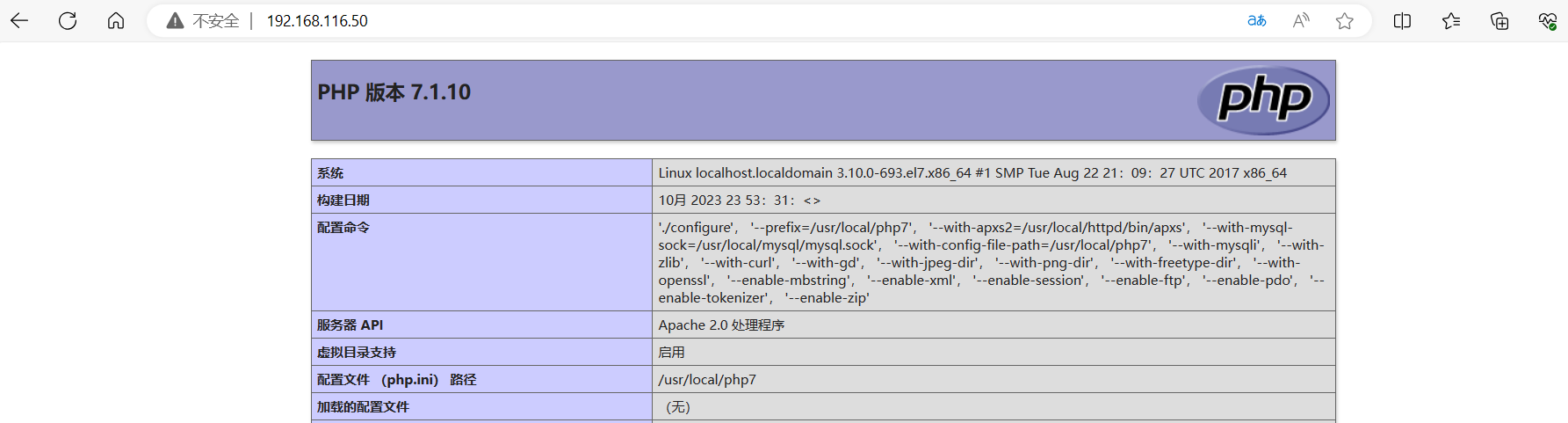The height and width of the screenshot is (423, 1568).
Task: Select the 加载的配置文件 row label
Action: pyautogui.click(x=363, y=407)
